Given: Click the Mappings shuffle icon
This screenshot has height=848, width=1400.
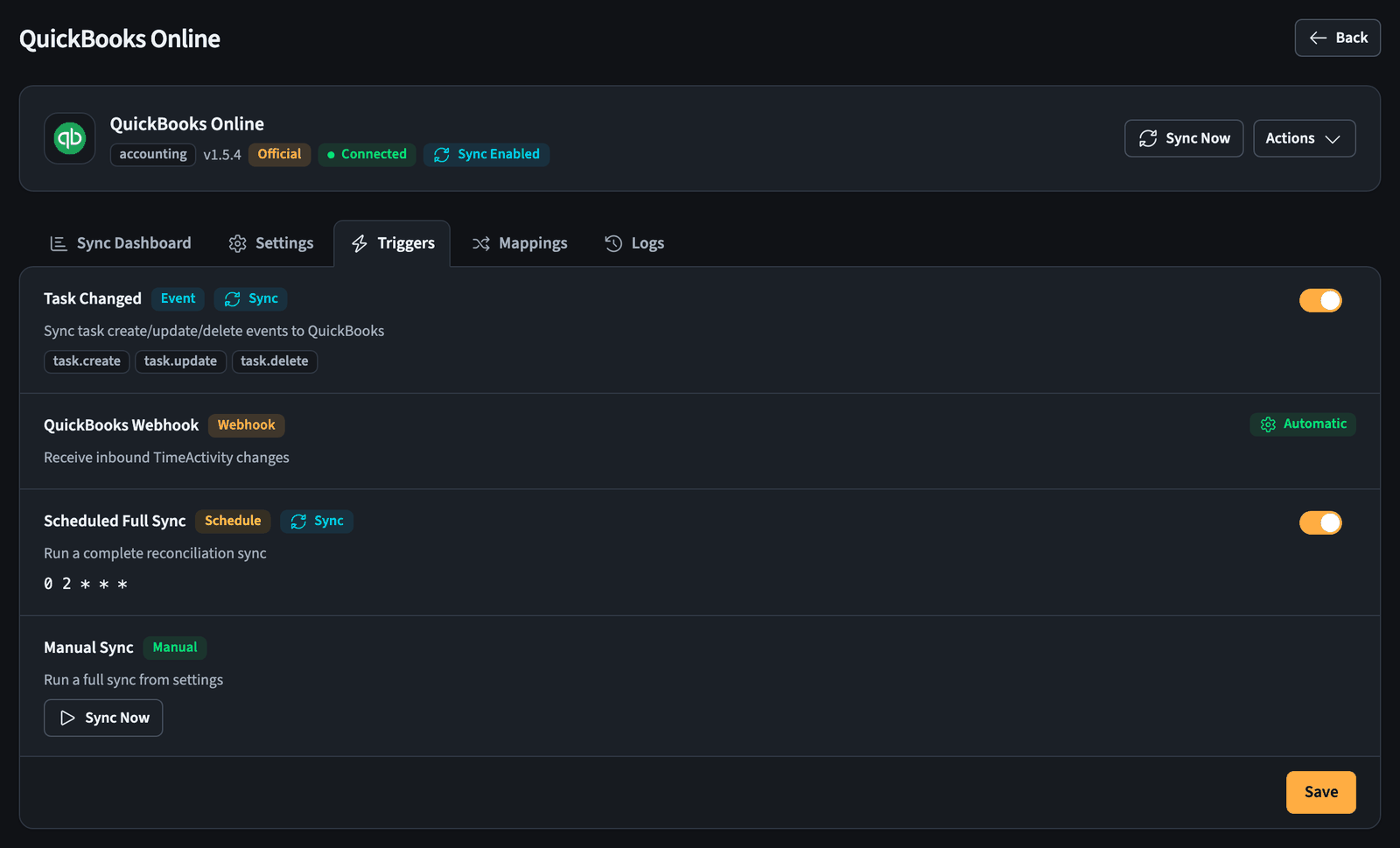Looking at the screenshot, I should [481, 243].
